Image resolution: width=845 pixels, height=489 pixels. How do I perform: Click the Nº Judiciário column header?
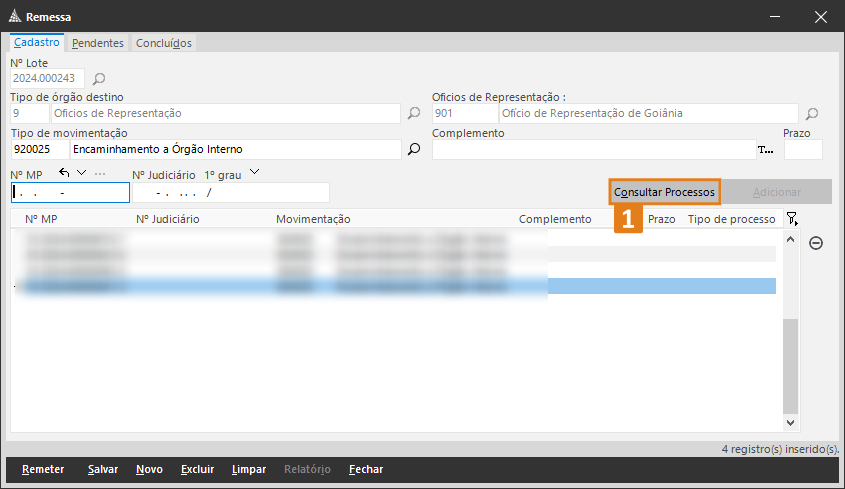tap(168, 219)
